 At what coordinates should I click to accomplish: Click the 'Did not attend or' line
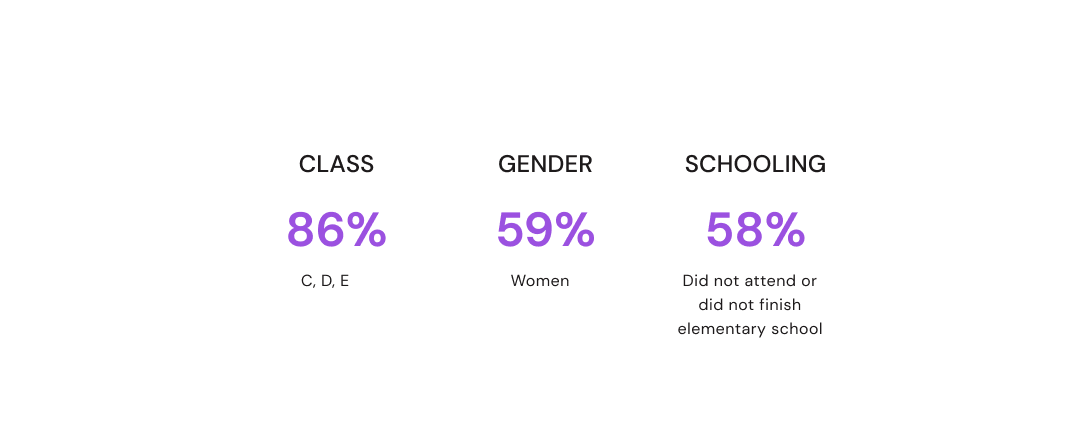click(x=750, y=281)
